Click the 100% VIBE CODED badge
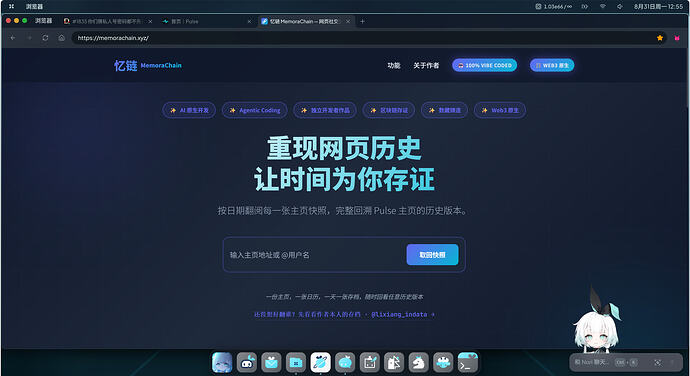Screen dimensions: 690x376 click(484, 65)
